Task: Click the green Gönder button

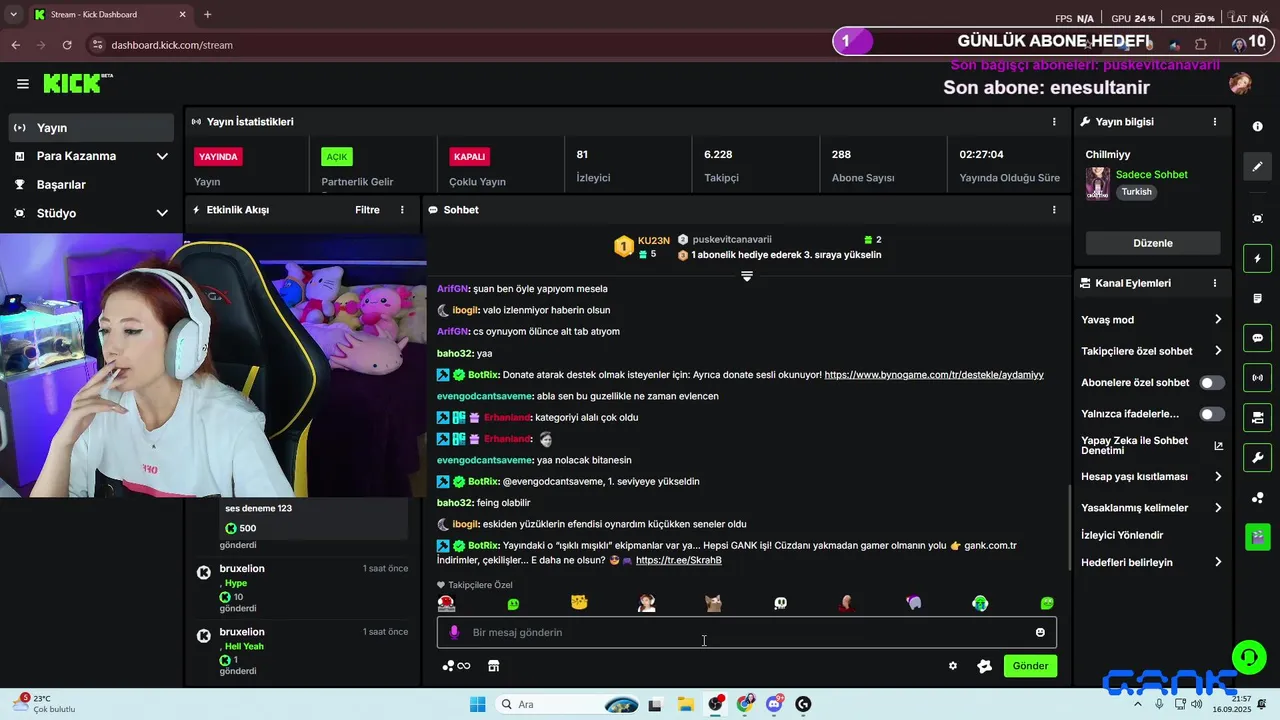Action: tap(1030, 666)
